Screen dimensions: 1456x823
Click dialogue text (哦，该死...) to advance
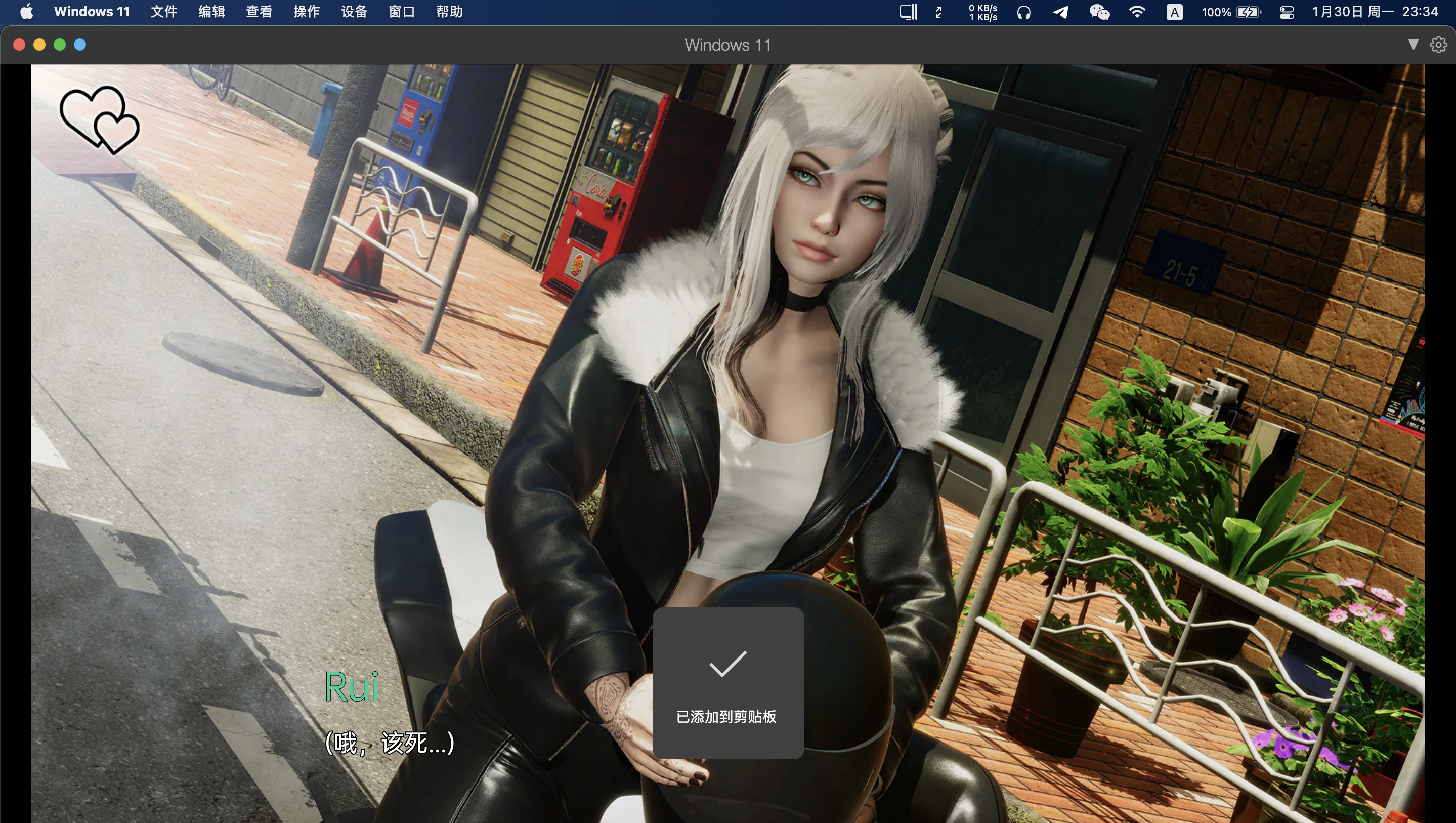pos(390,743)
